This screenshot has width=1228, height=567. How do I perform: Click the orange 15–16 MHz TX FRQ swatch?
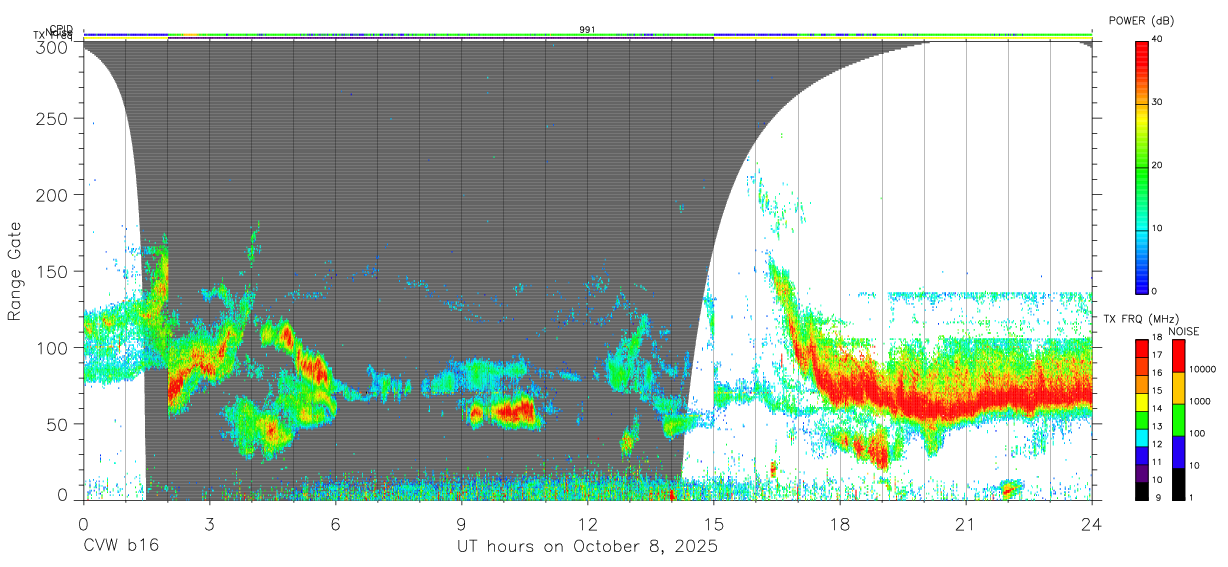(x=1142, y=384)
